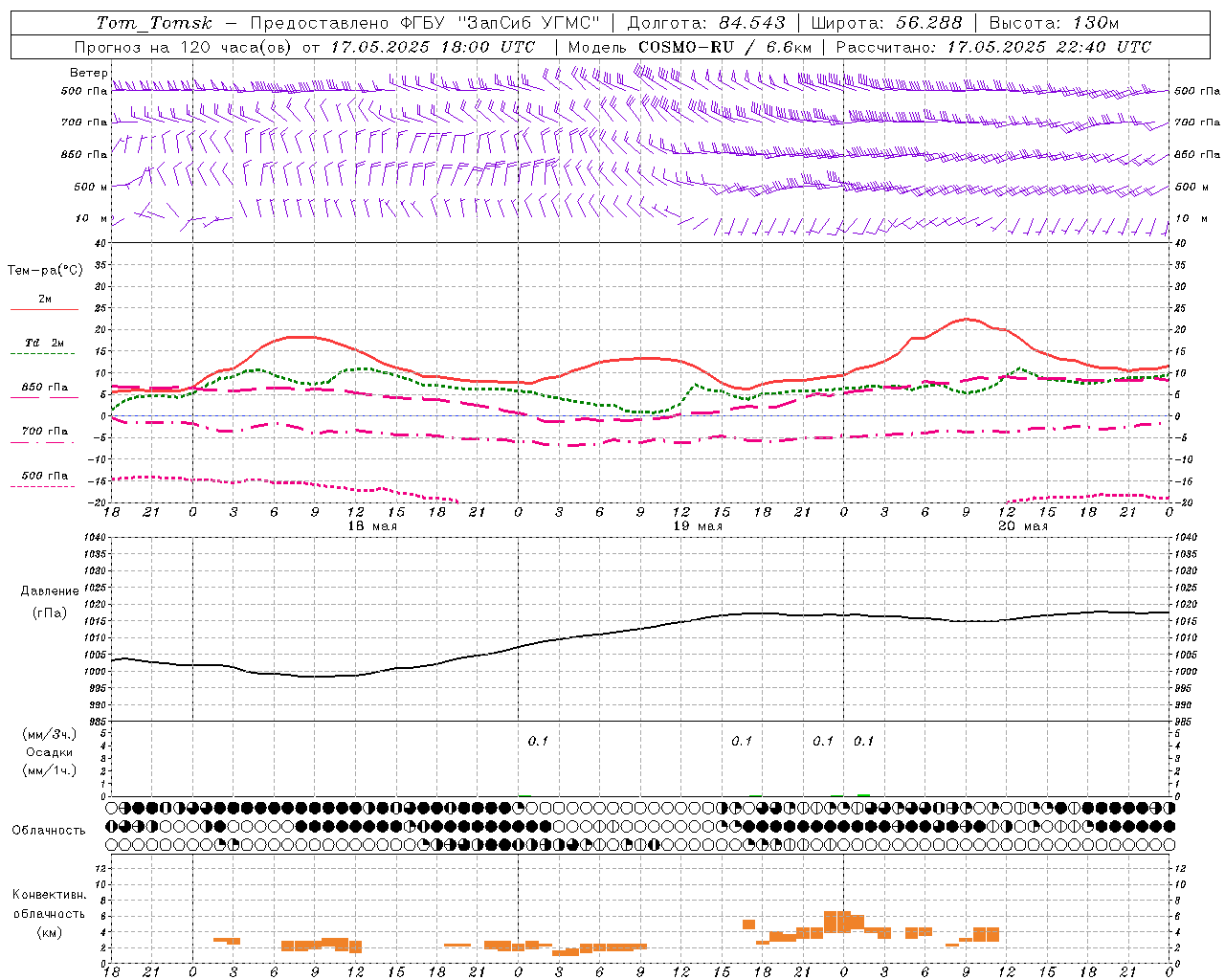Viewport: 1225px width, 980px height.
Task: Click the 20 мая date label
Action: tap(1023, 526)
